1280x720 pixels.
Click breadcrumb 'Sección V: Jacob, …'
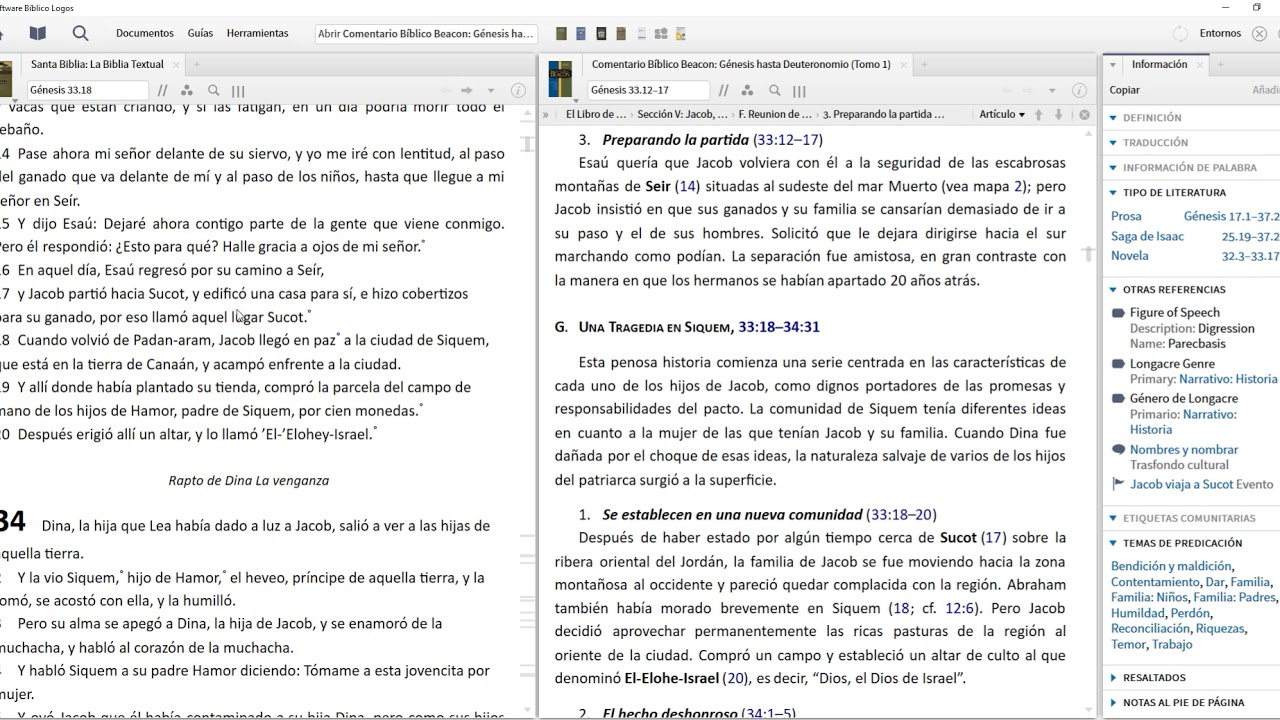point(683,114)
